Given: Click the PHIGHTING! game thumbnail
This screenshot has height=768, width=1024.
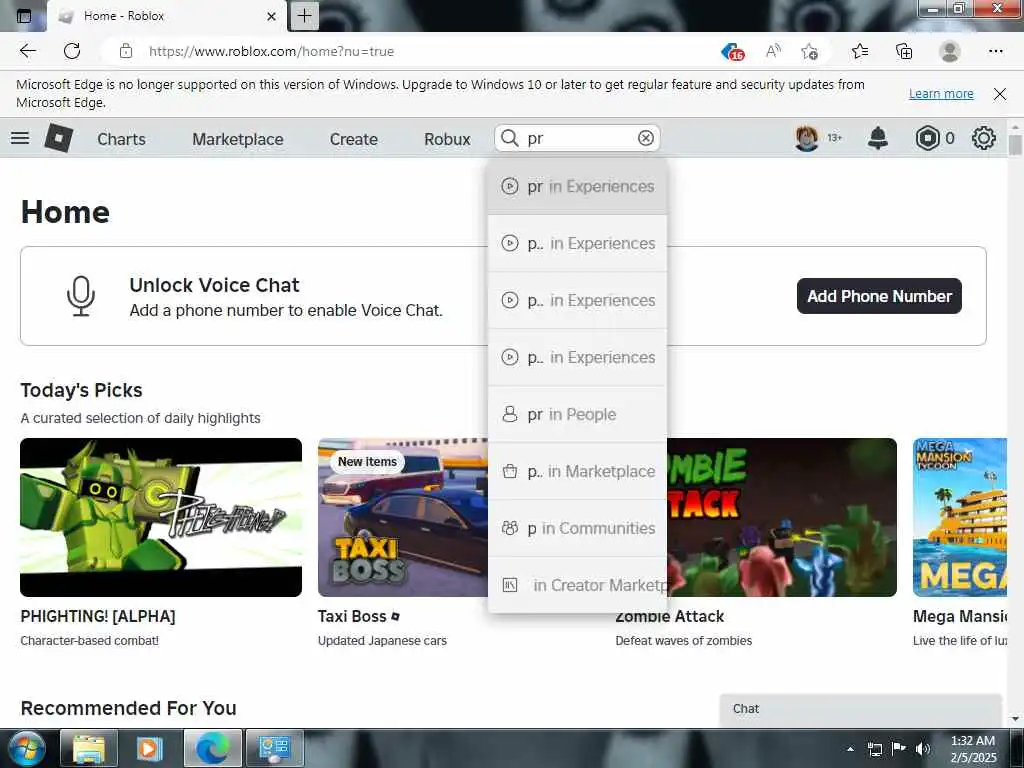Looking at the screenshot, I should coord(161,517).
